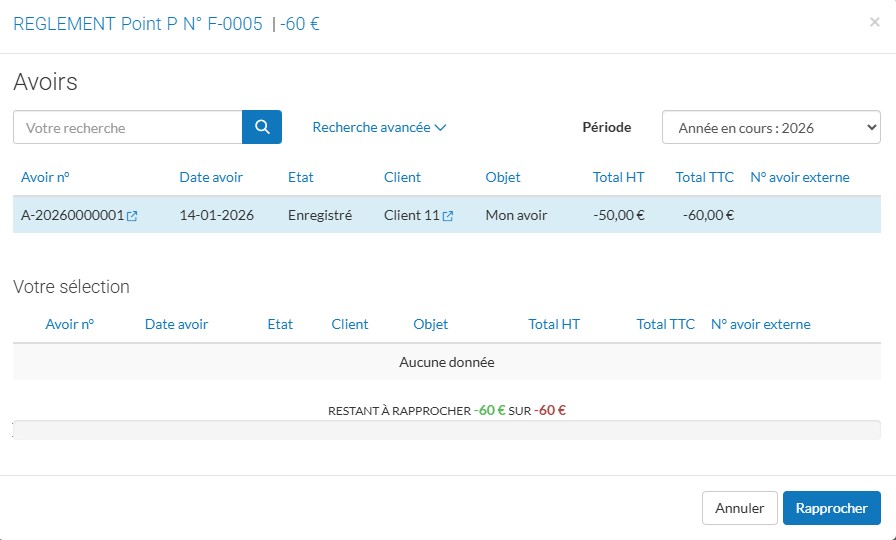Click the magnifying glass search button
The width and height of the screenshot is (896, 540).
point(262,127)
